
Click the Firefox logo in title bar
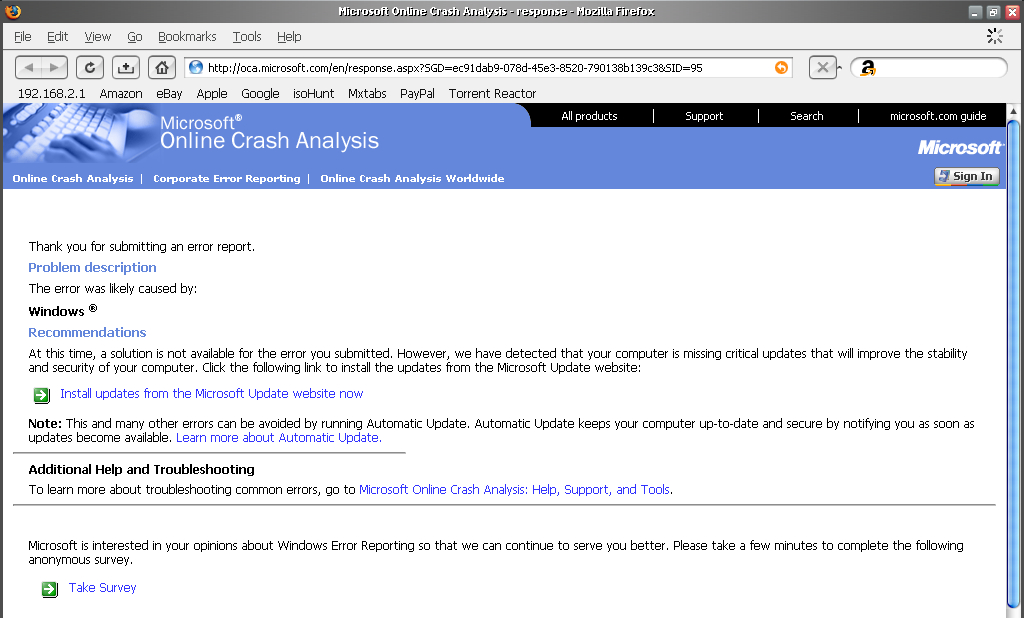12,11
